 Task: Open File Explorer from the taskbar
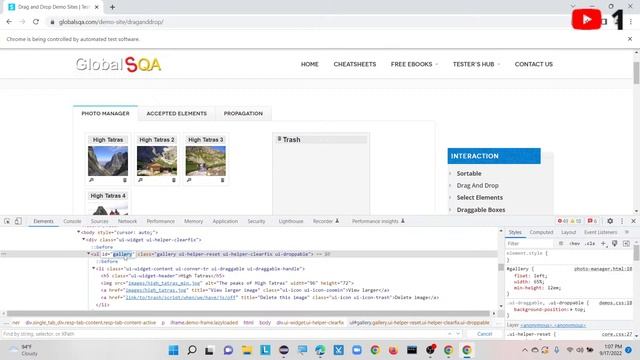coord(247,350)
